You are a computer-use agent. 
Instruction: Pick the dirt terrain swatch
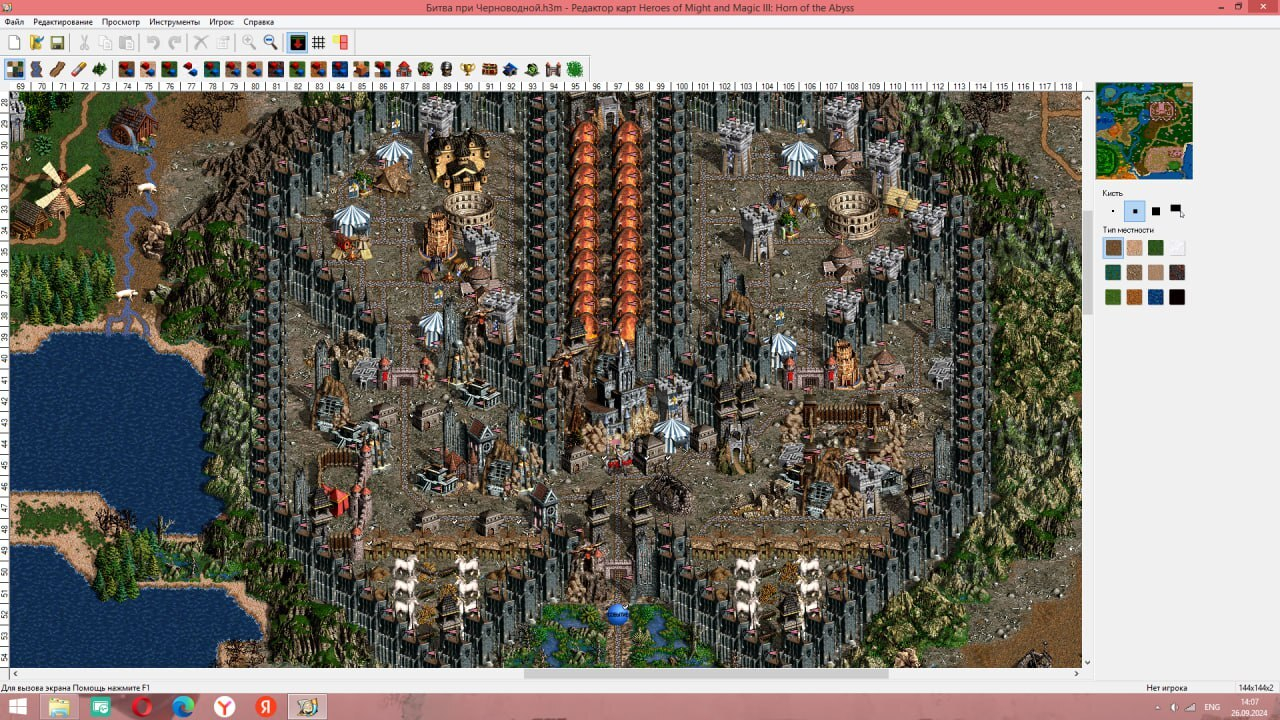click(1113, 248)
